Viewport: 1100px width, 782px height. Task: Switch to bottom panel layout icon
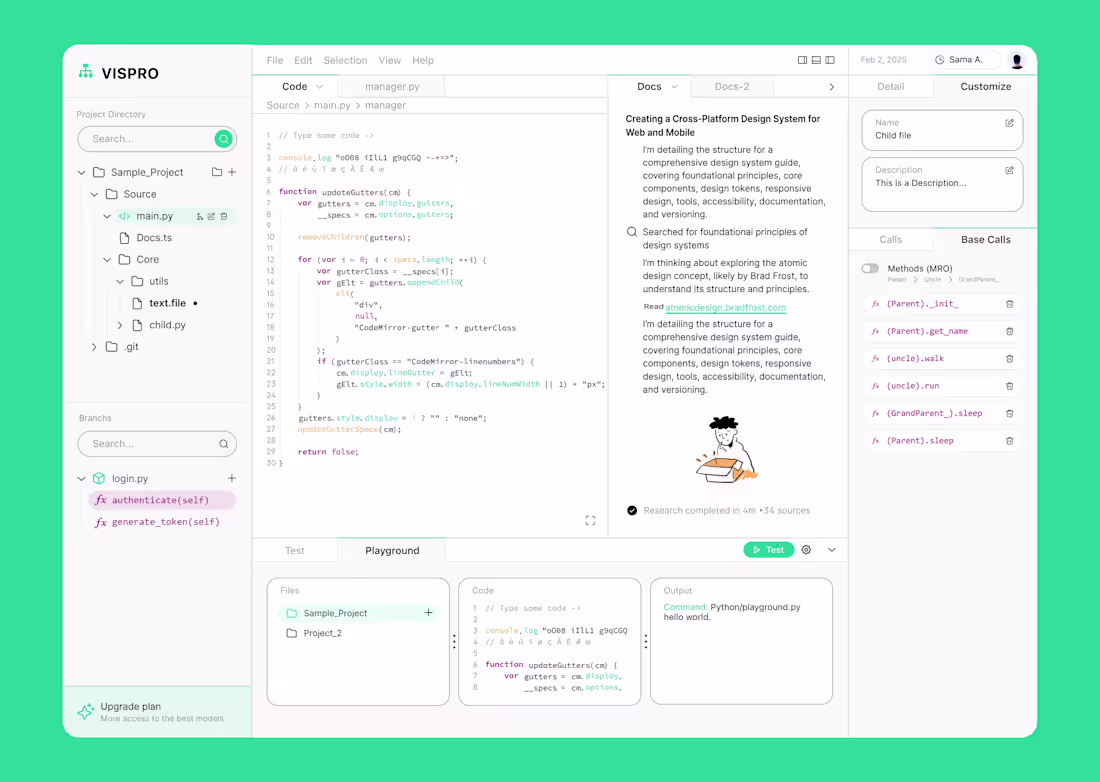point(817,60)
